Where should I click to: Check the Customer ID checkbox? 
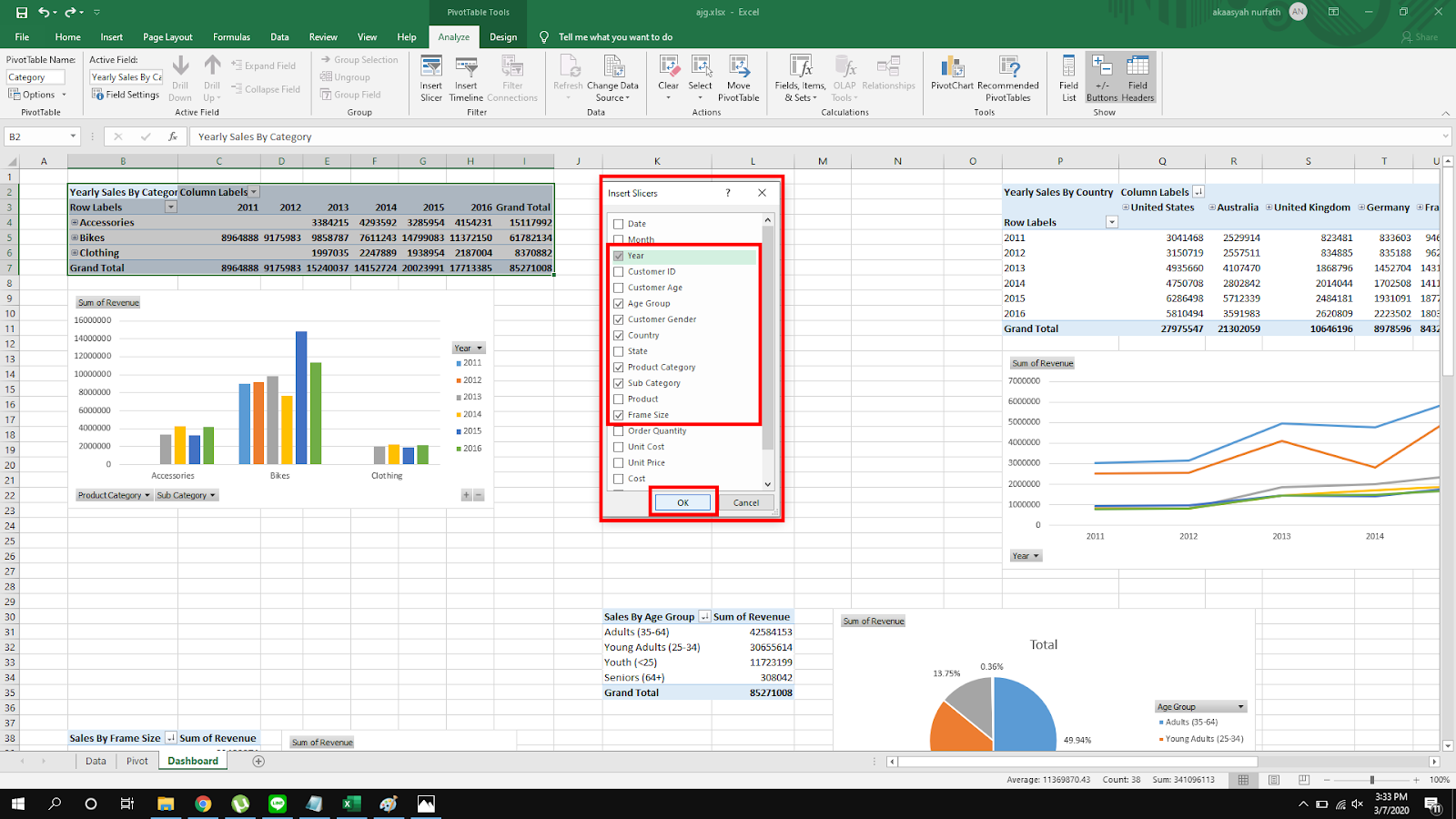619,272
